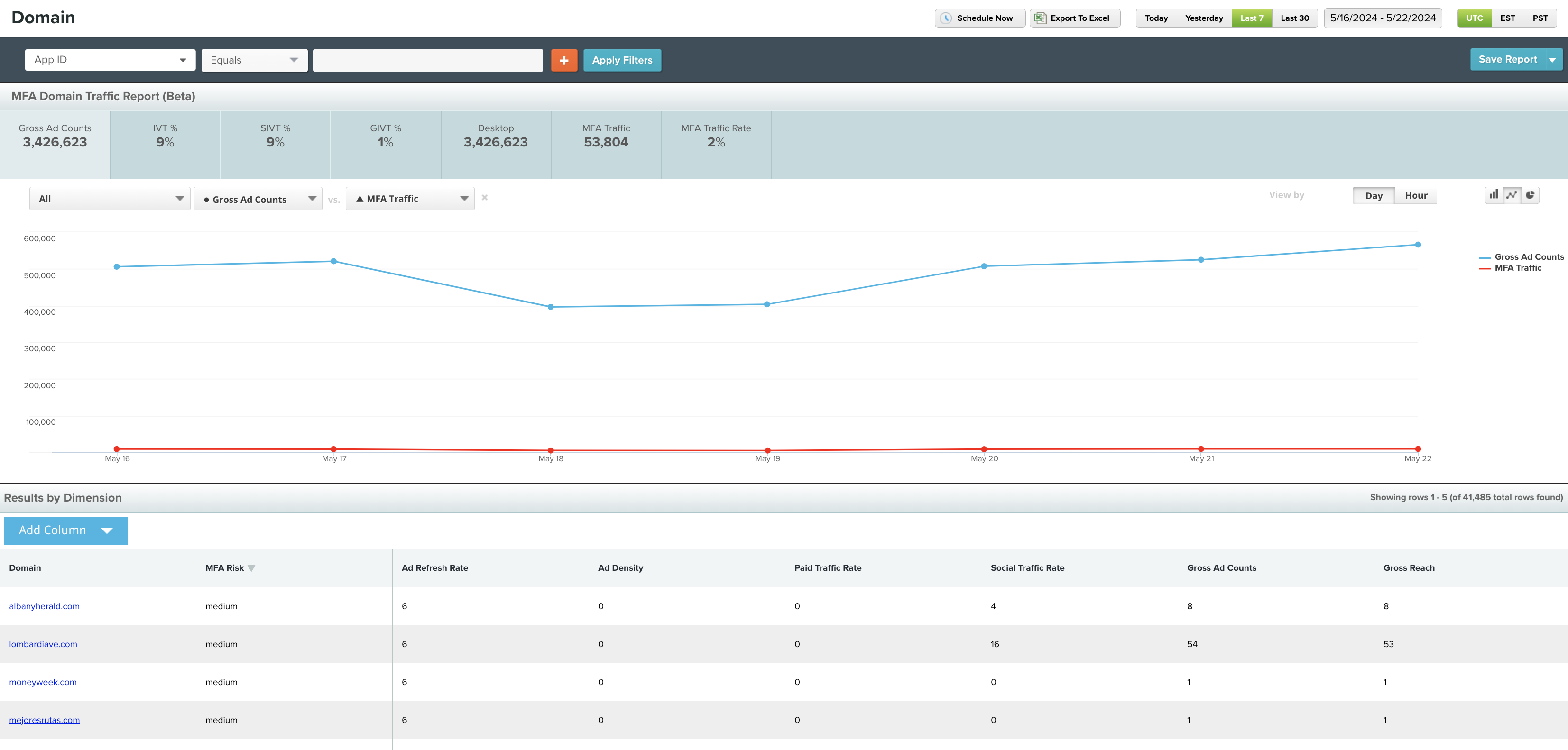Remove the MFA Traffic comparison metric
Screen dimensions: 1568x750
[485, 198]
